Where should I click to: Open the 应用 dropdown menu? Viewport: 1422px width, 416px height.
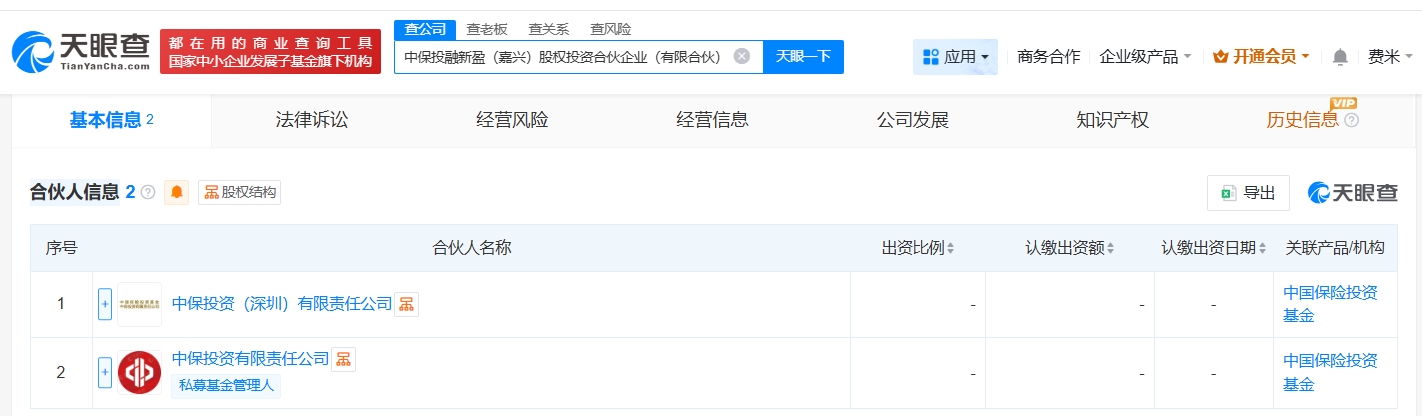coord(955,57)
